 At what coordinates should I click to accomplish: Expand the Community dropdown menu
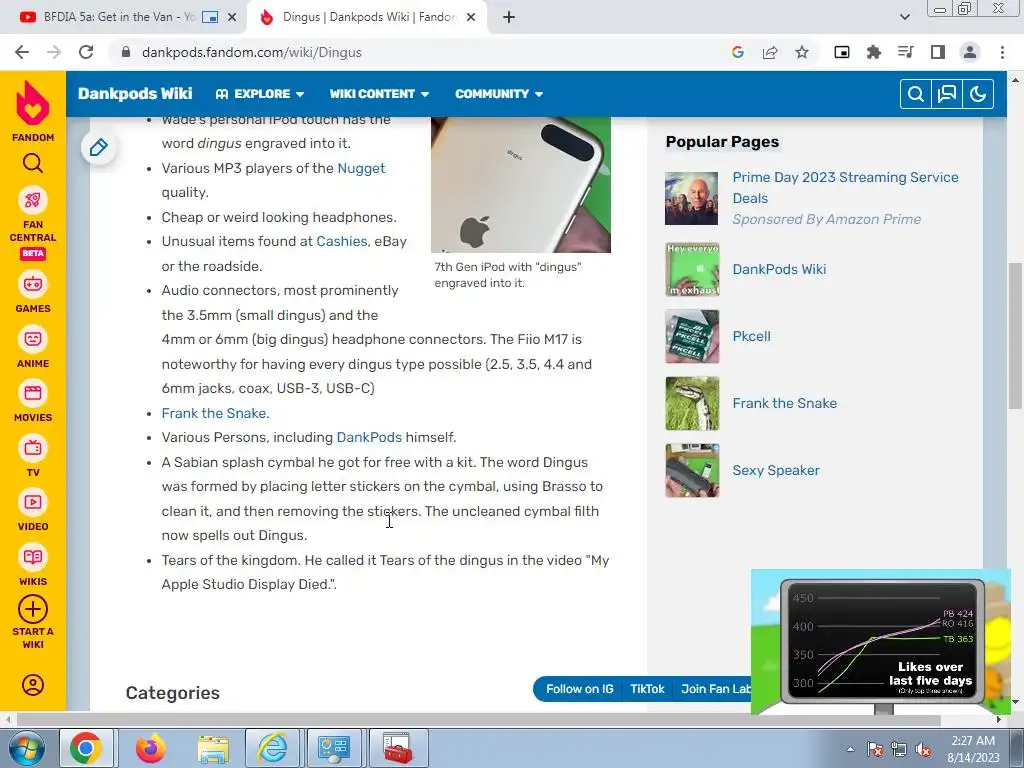click(x=499, y=94)
